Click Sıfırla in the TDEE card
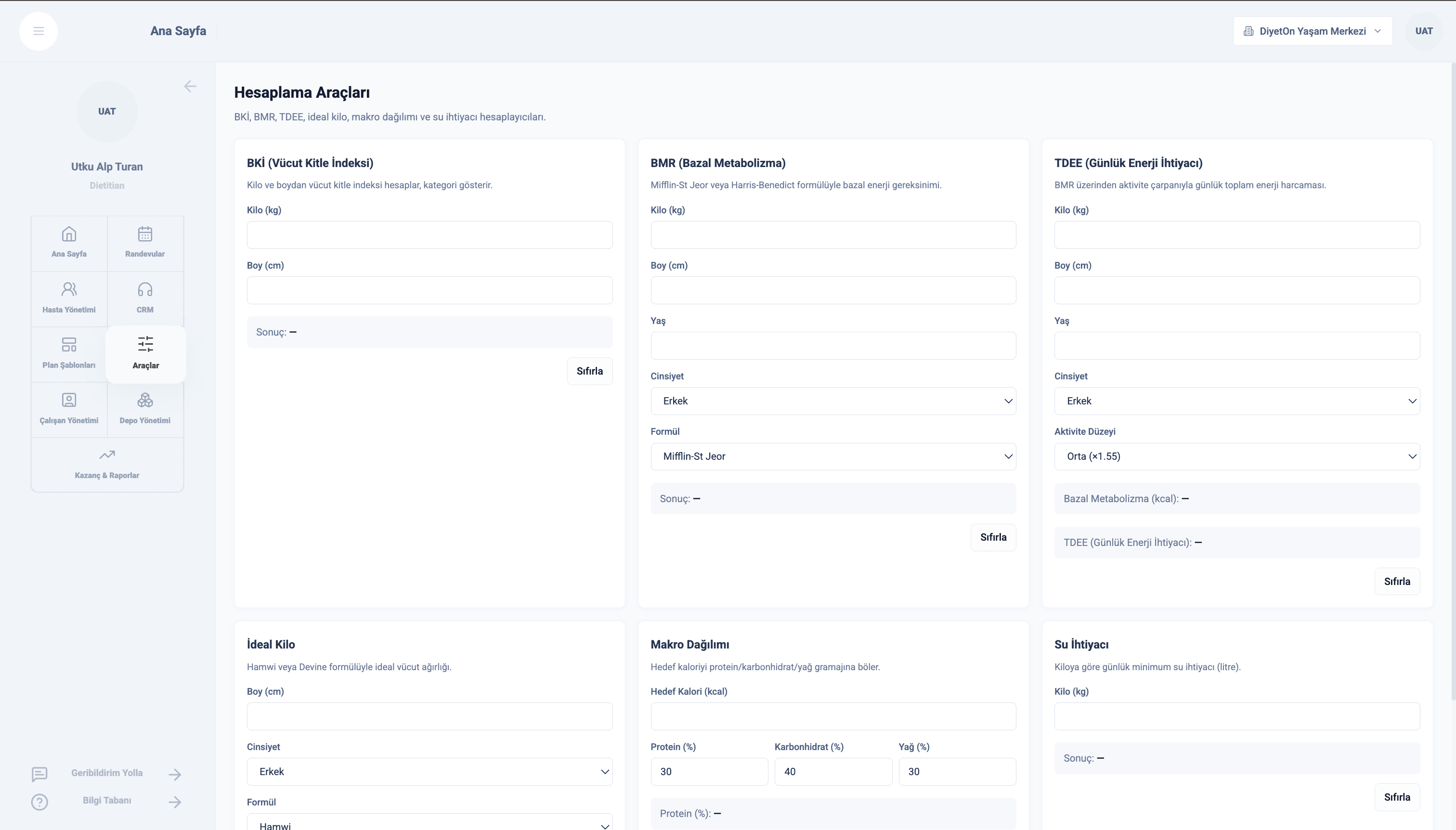 (1397, 582)
